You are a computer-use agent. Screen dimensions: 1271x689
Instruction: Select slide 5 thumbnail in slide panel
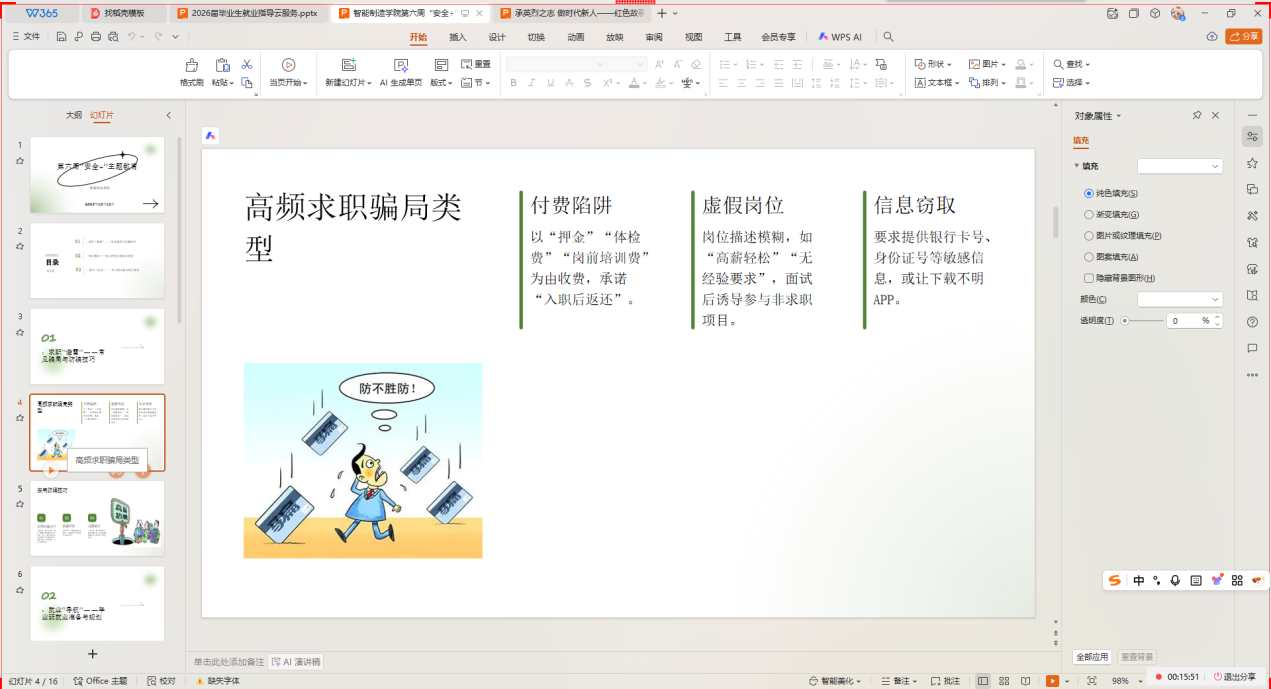pos(97,518)
